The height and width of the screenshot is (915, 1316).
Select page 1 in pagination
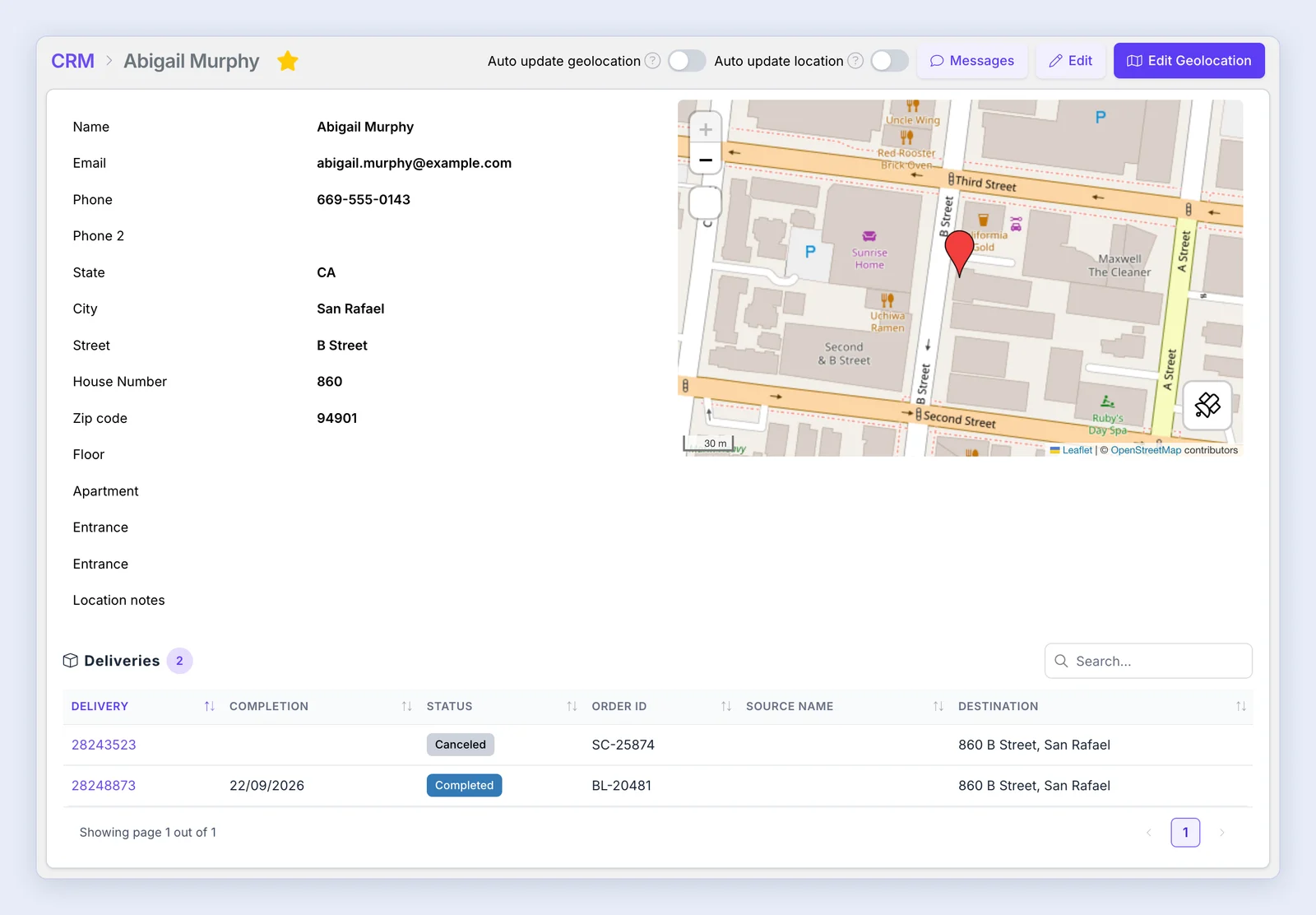tap(1185, 833)
